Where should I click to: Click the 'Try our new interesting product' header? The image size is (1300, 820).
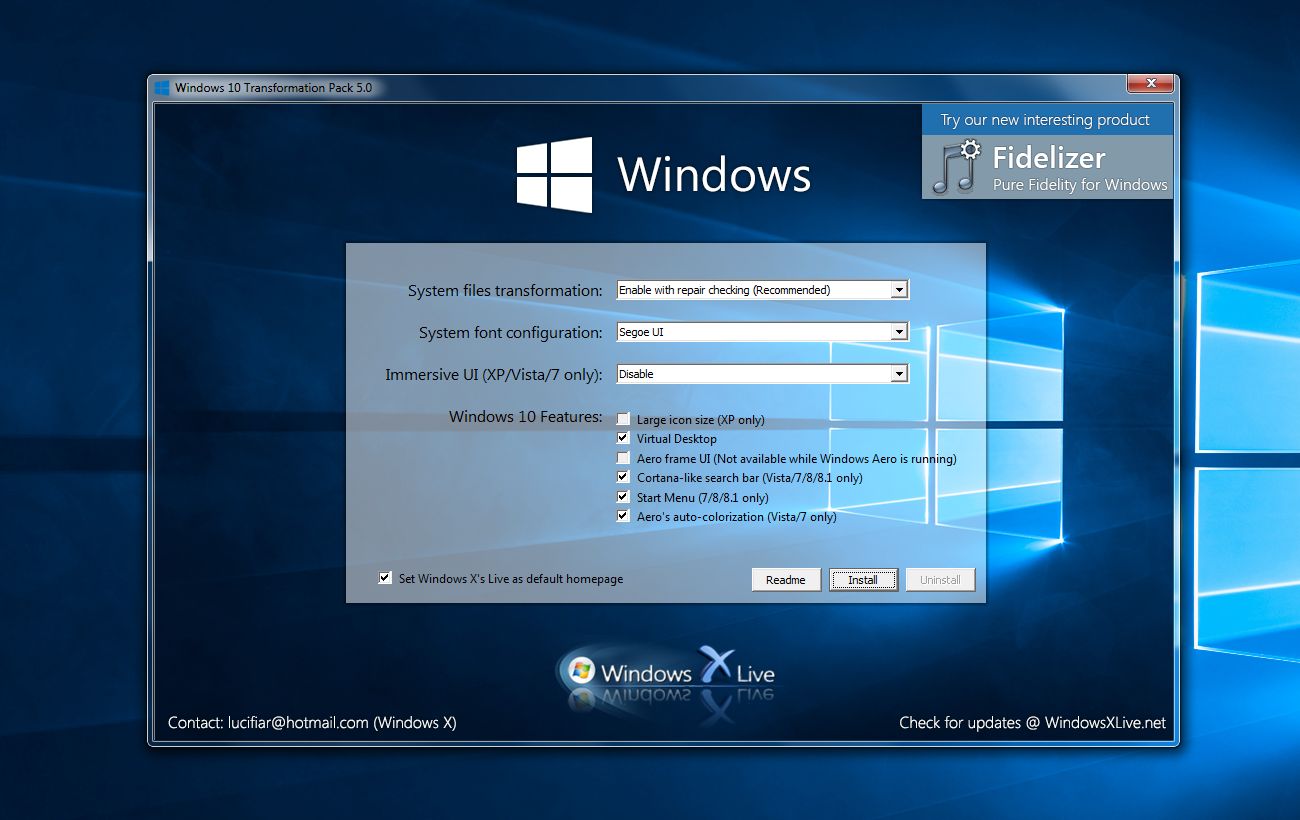coord(1045,120)
